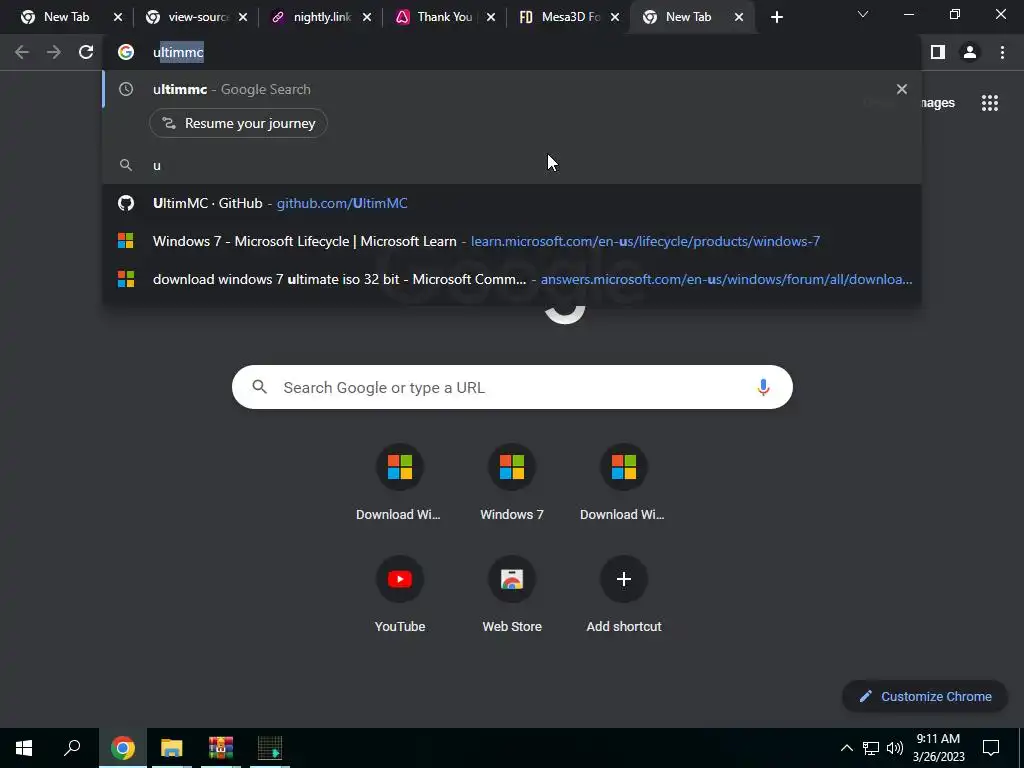The height and width of the screenshot is (768, 1024).
Task: Open the Windows 7 shortcut tile
Action: click(512, 483)
